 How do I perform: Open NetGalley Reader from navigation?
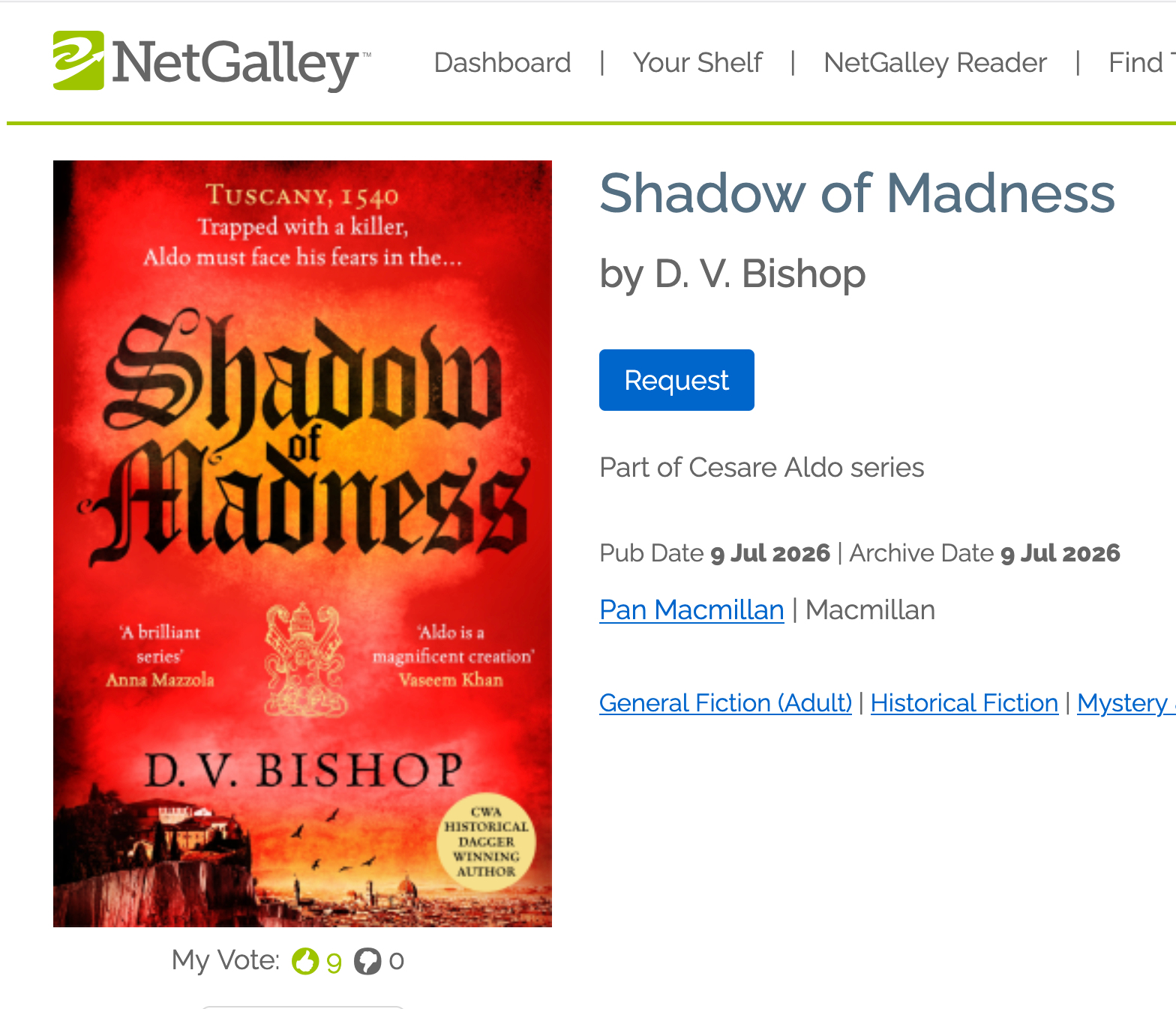pyautogui.click(x=934, y=63)
